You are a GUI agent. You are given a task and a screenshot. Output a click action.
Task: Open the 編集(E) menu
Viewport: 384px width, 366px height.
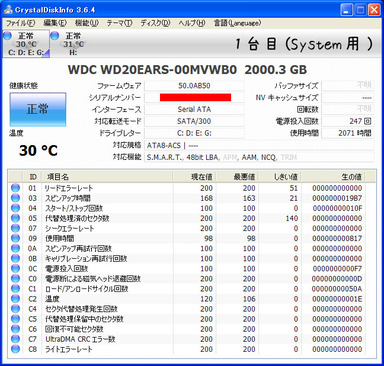(x=55, y=23)
